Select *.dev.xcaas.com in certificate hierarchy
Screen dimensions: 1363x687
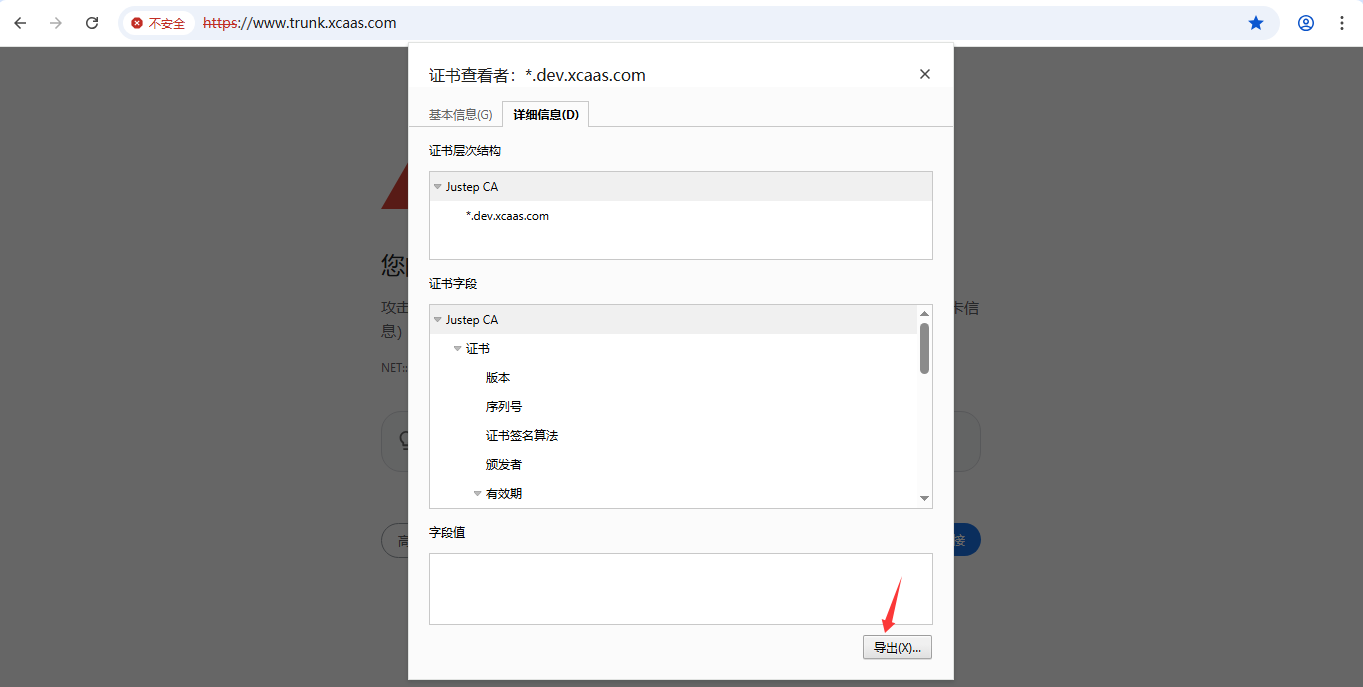pyautogui.click(x=507, y=216)
